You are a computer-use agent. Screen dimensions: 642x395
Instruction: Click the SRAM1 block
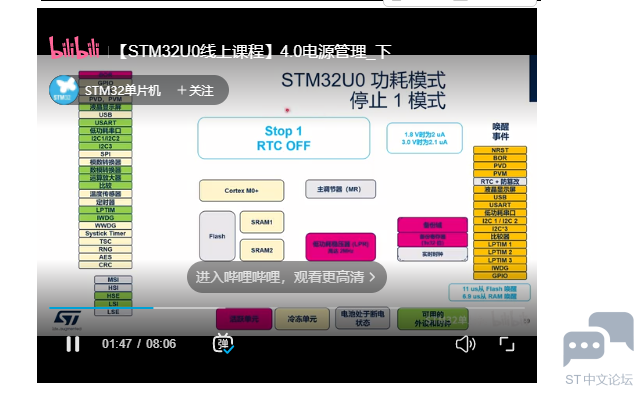coord(262,222)
